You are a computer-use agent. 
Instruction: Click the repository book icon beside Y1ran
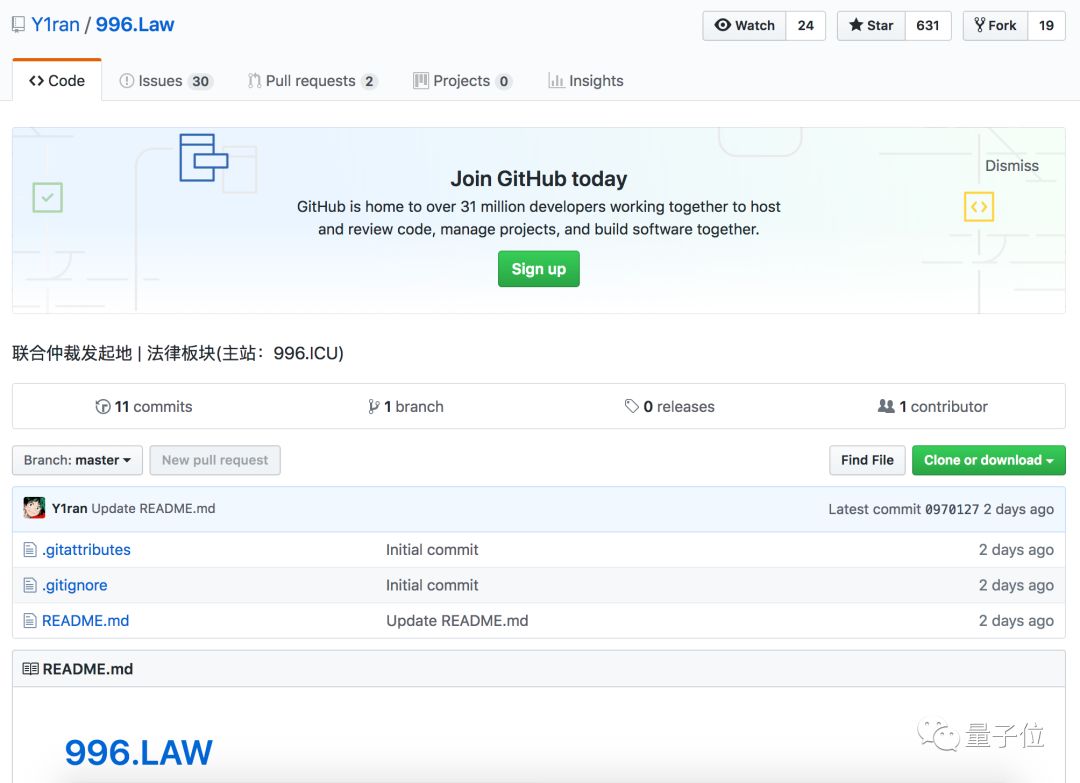19,25
